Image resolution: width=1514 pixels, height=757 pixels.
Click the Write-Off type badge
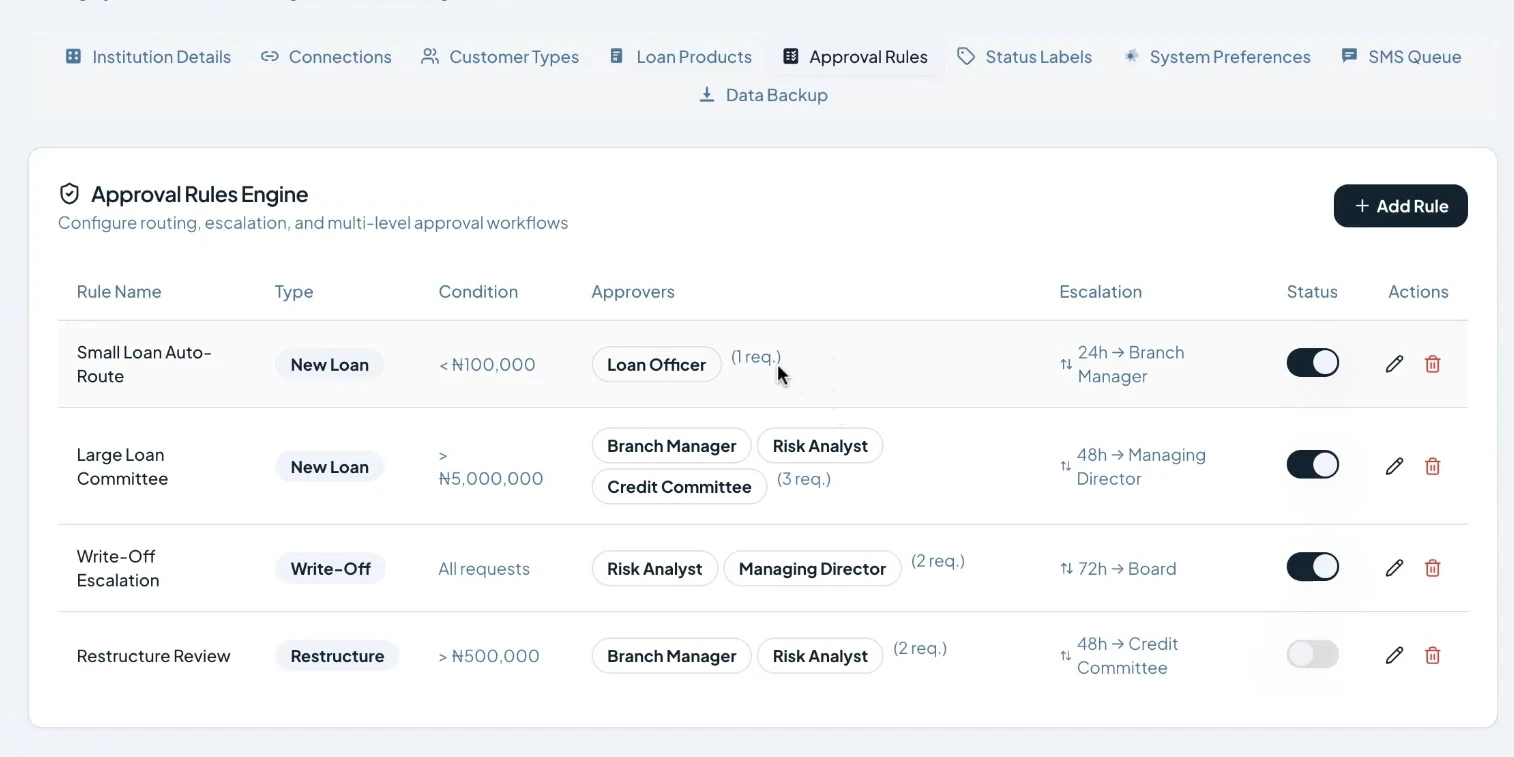click(x=330, y=569)
